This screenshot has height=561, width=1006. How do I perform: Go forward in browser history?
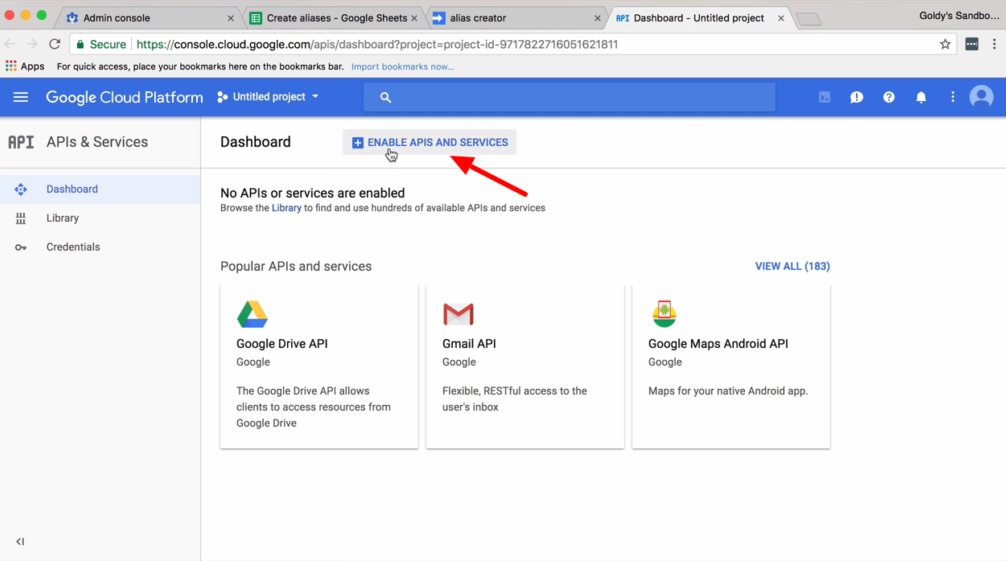tap(31, 44)
